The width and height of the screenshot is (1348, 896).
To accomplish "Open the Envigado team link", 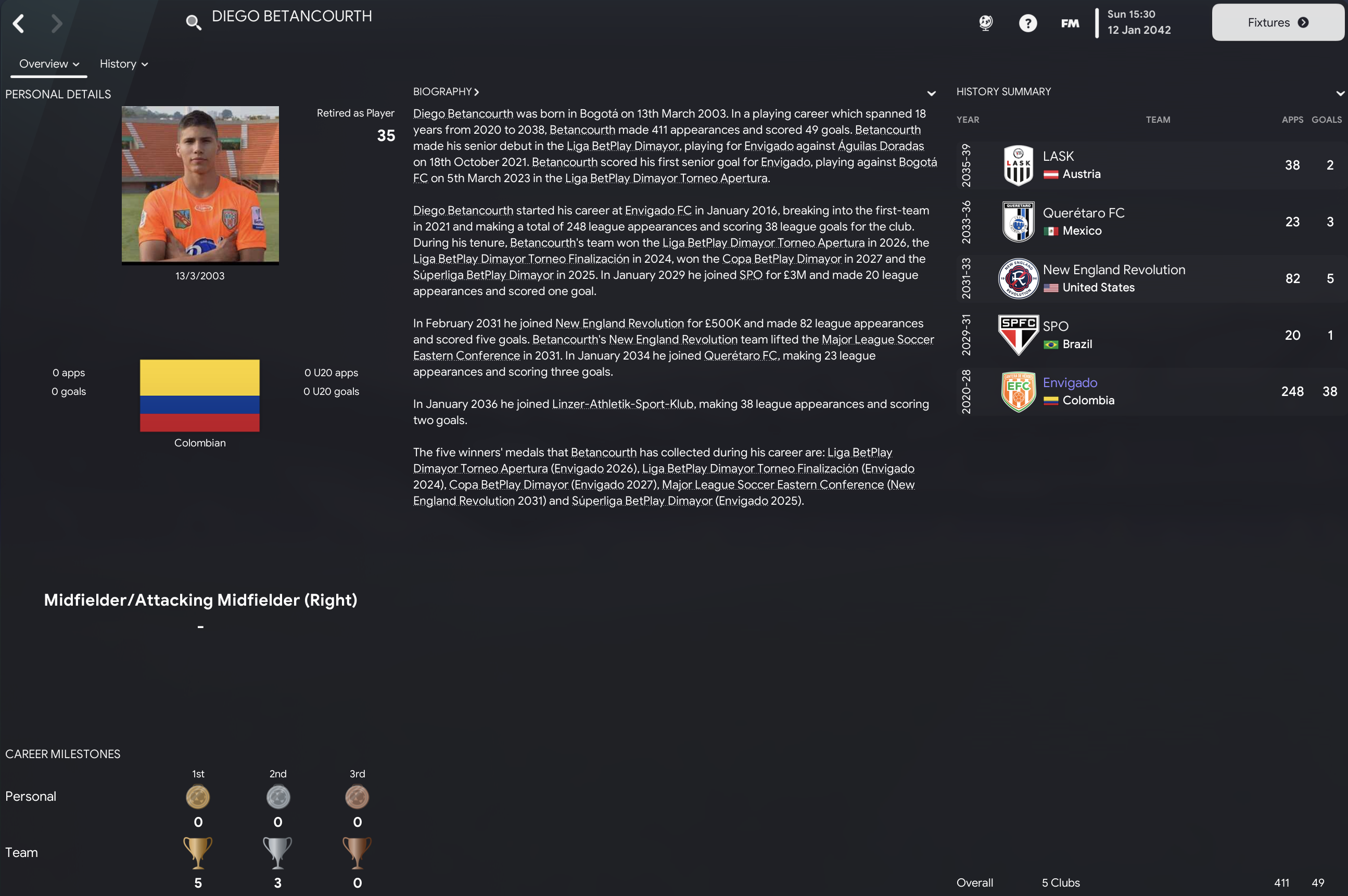I will 1070,382.
